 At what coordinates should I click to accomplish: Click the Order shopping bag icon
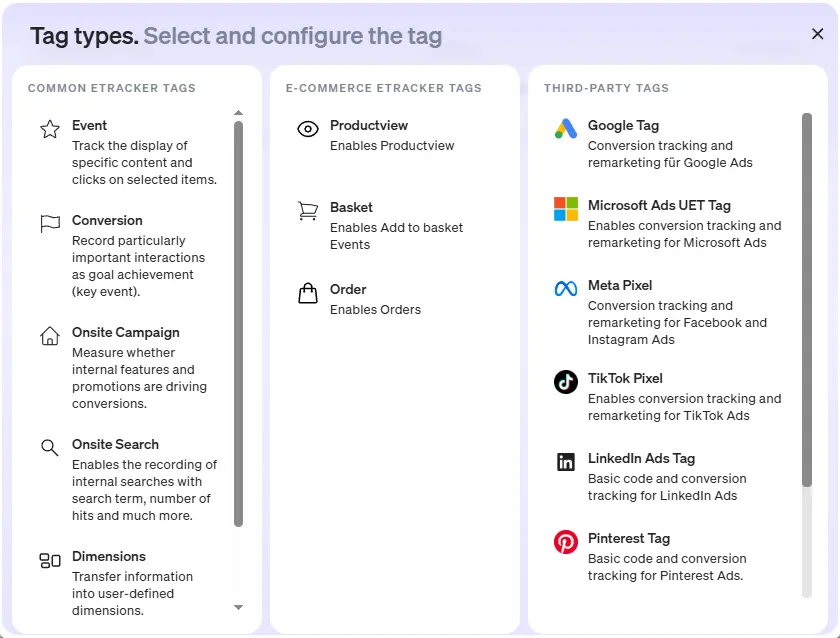(307, 293)
